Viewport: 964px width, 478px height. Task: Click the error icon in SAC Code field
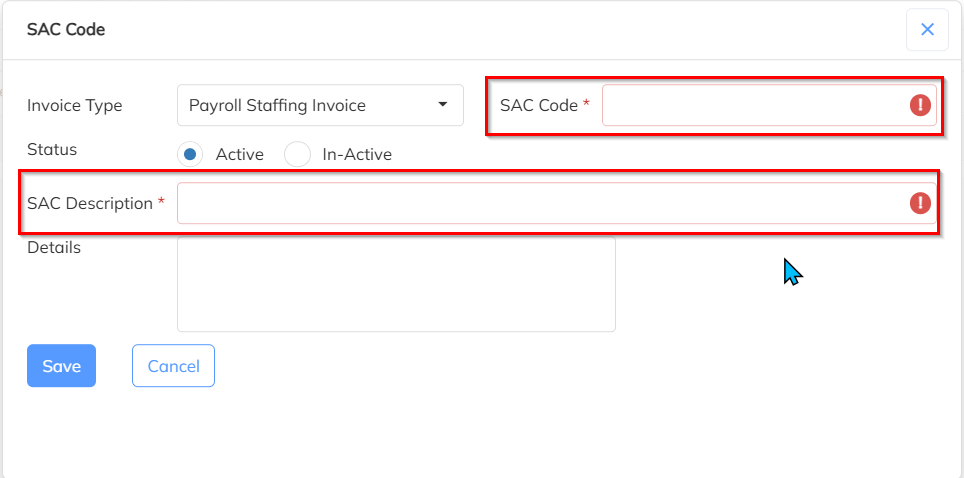920,105
